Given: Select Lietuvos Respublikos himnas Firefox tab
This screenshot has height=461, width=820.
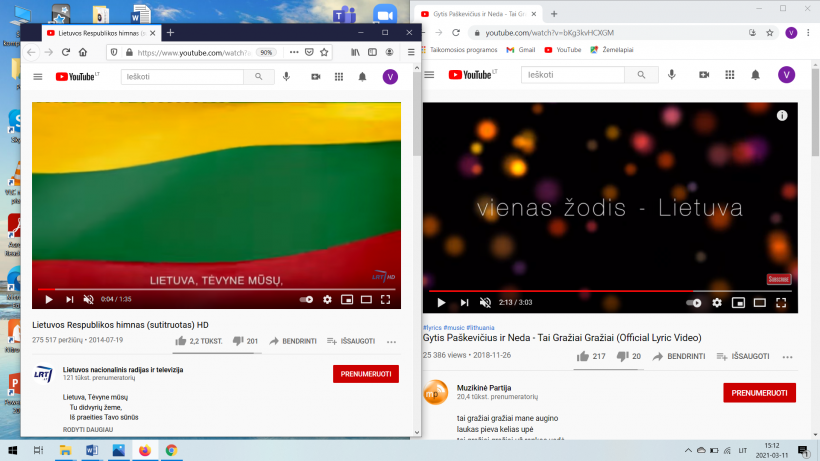Looking at the screenshot, I should [x=100, y=33].
